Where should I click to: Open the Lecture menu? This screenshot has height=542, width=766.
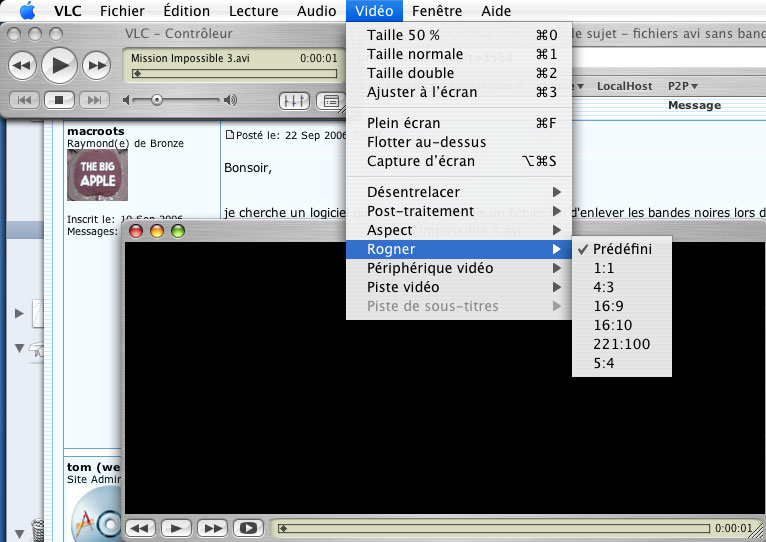tap(254, 11)
